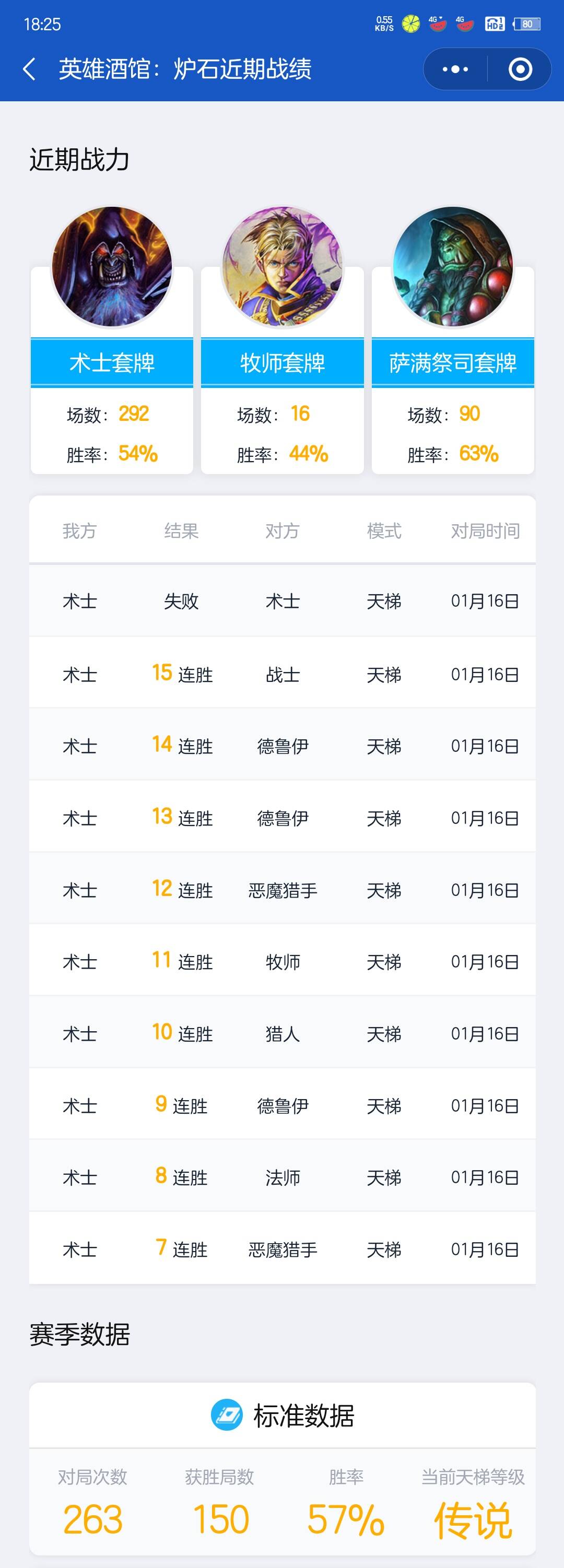Viewport: 564px width, 1568px height.
Task: Tap the 结果 column header
Action: click(181, 531)
